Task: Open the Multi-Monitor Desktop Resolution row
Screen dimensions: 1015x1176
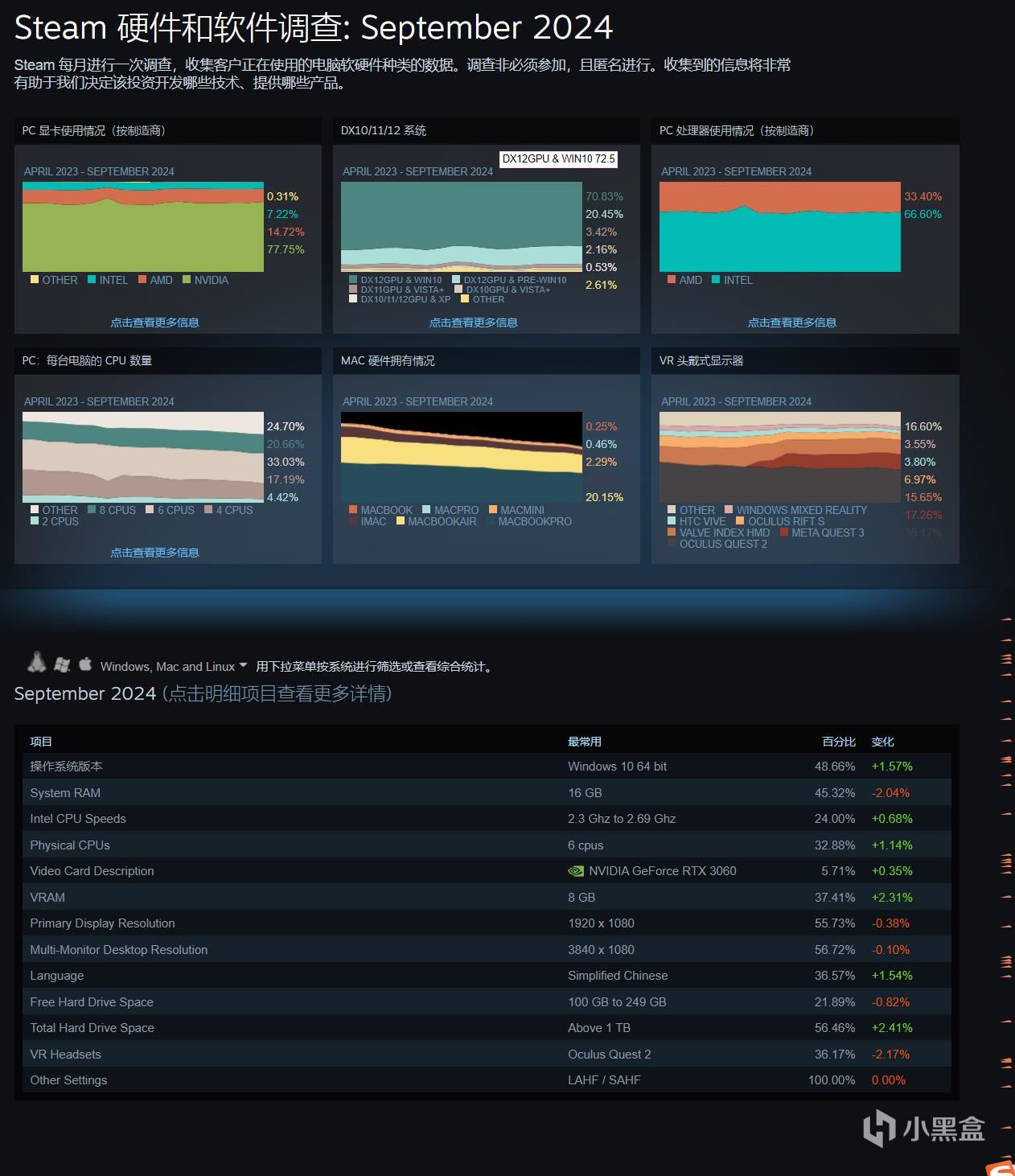Action: [x=487, y=949]
